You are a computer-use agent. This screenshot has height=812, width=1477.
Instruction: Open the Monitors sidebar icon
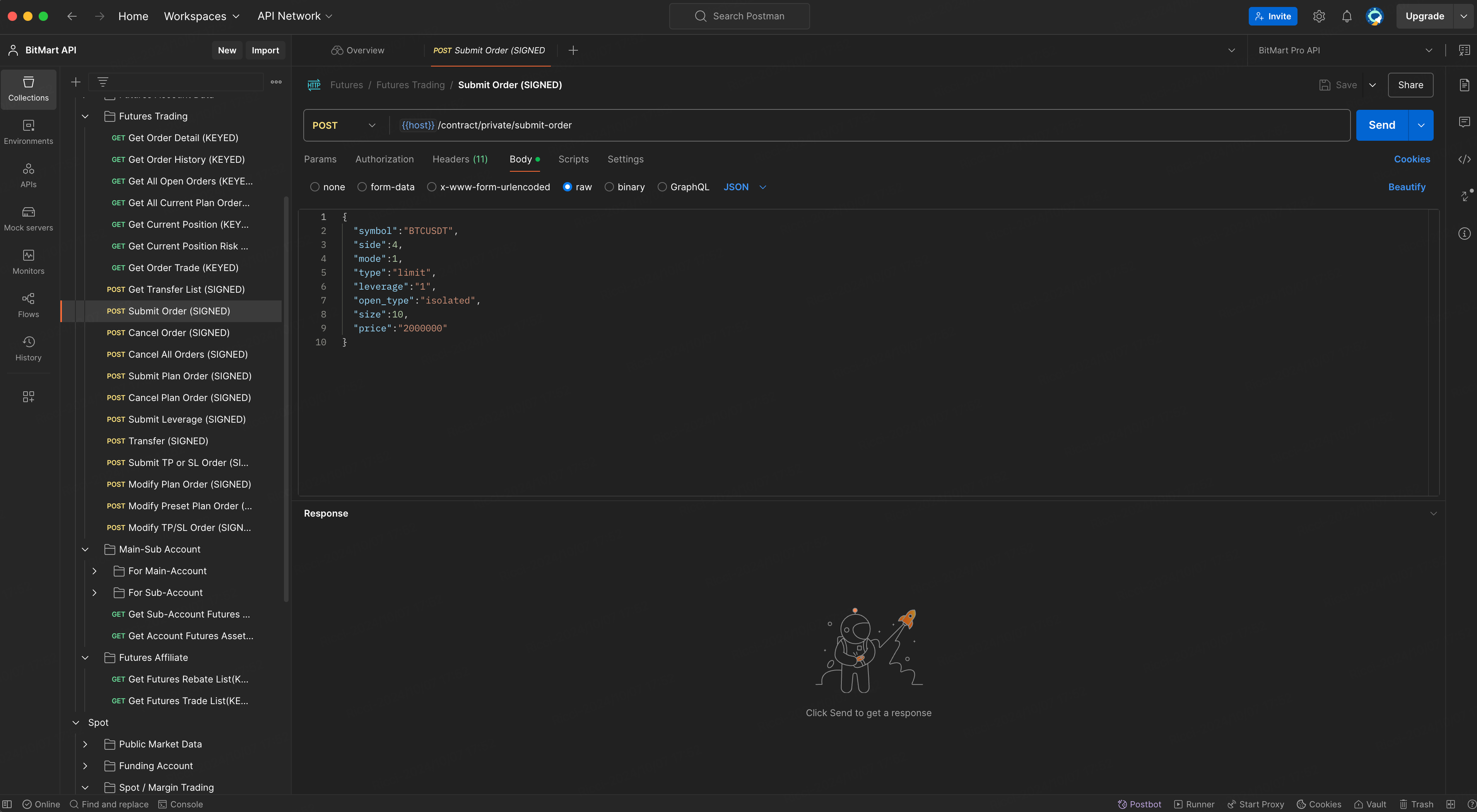click(28, 262)
